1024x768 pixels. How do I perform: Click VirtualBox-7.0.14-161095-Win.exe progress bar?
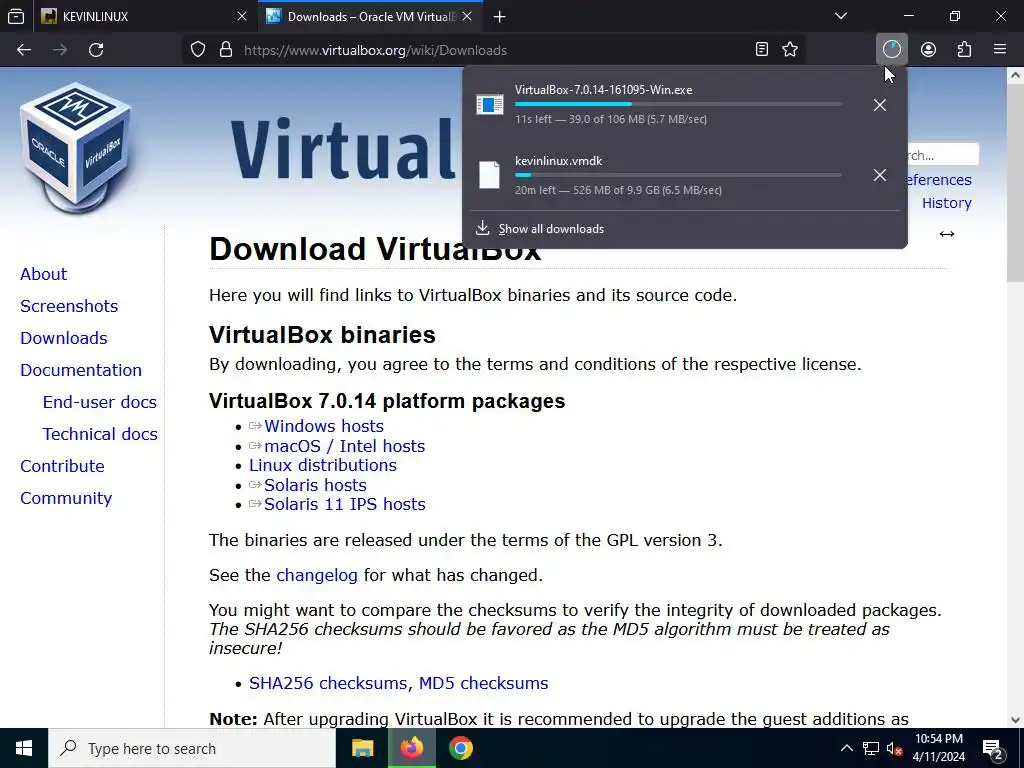678,104
